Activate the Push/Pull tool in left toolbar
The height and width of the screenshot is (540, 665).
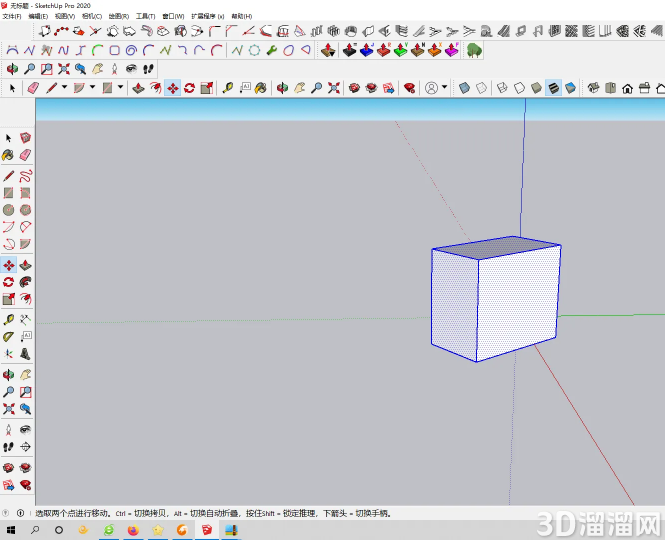pos(25,265)
